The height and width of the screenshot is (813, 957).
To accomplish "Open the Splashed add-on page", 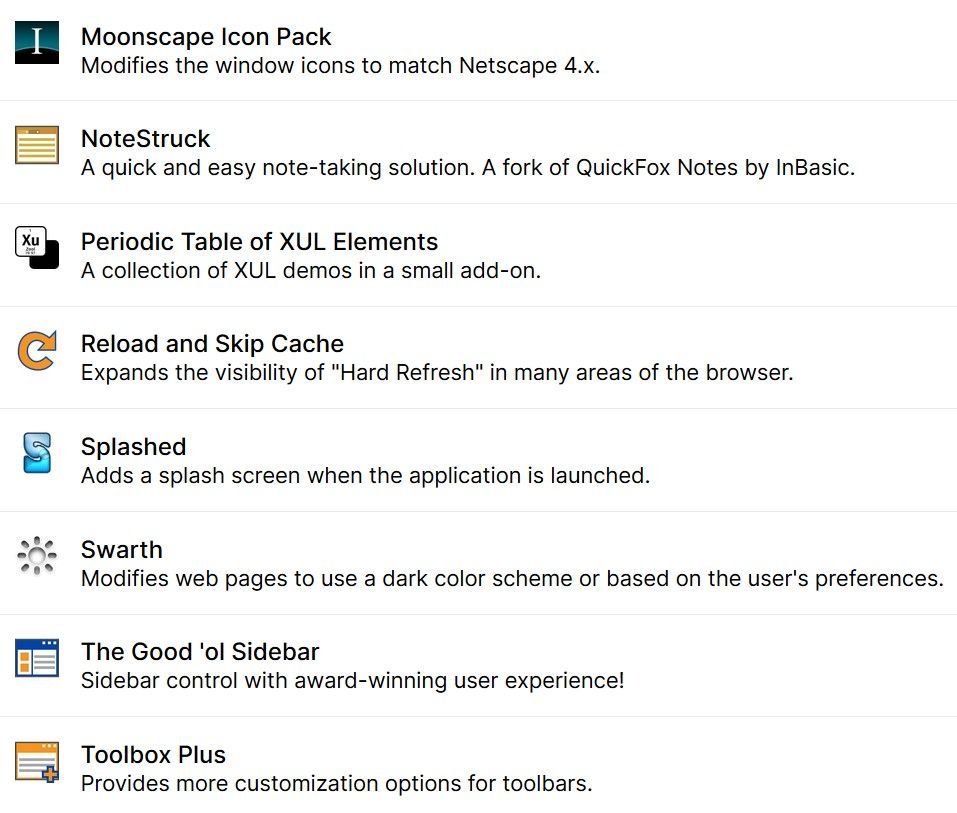I will point(133,446).
